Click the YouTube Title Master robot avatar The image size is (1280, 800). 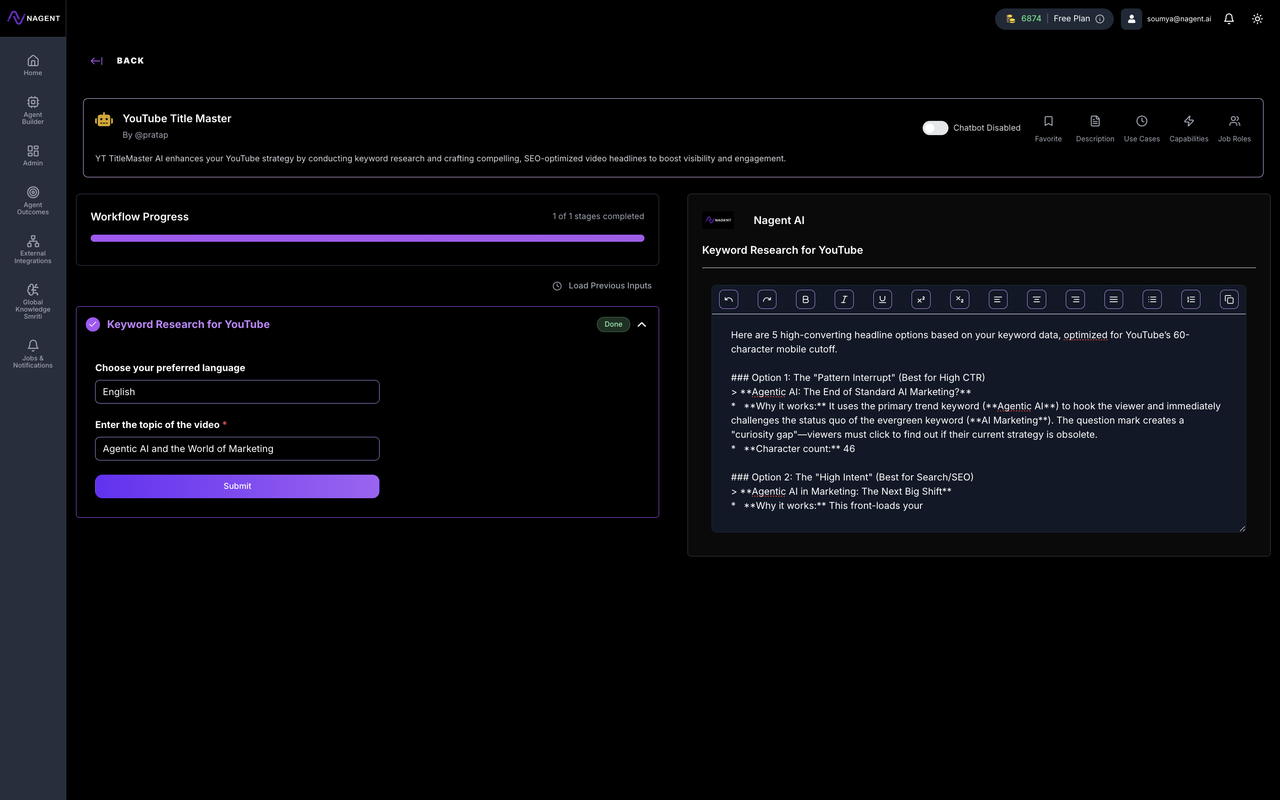(x=104, y=120)
